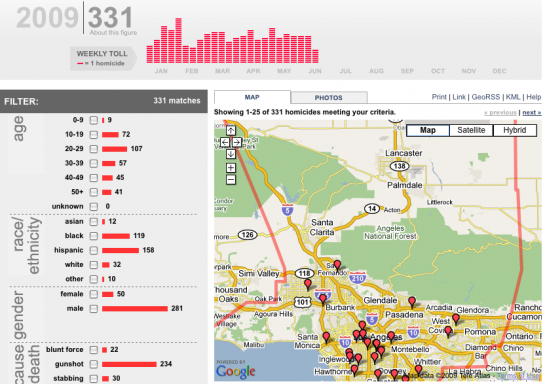Screen dimensions: 545x384
Task: Click the homicide marker near West Covina
Action: pos(448,331)
